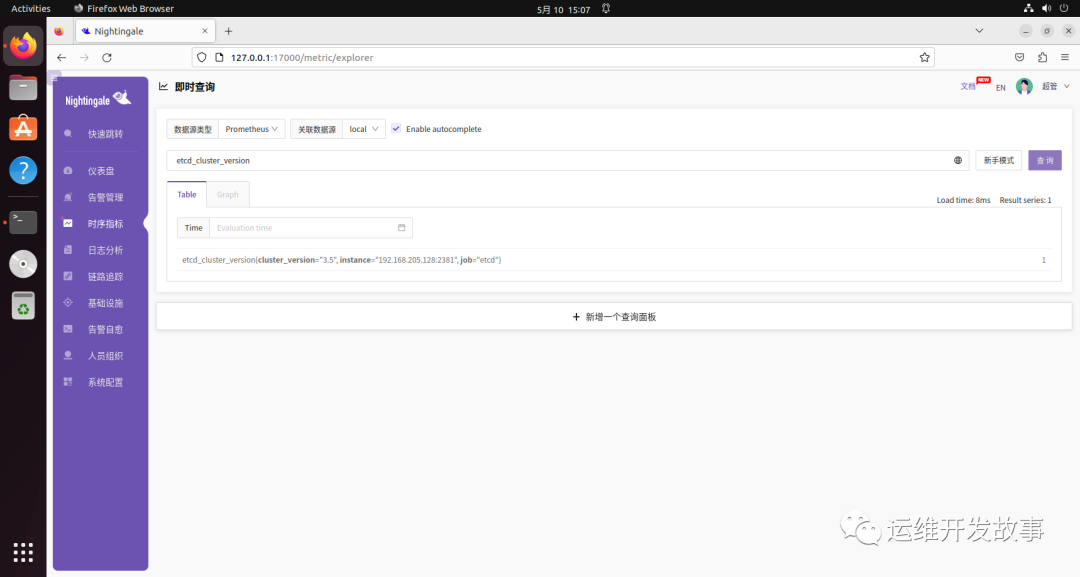Reload the page with refresh icon
This screenshot has height=577, width=1080.
107,58
